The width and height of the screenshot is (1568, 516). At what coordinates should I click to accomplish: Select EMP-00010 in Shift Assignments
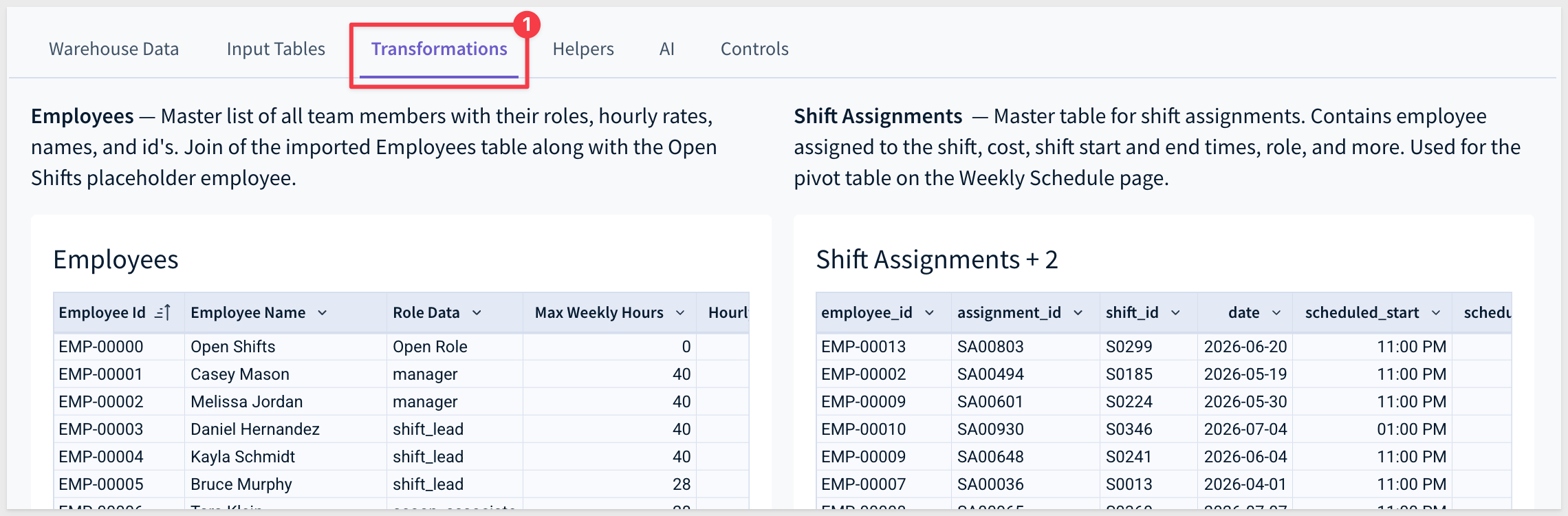click(x=884, y=429)
